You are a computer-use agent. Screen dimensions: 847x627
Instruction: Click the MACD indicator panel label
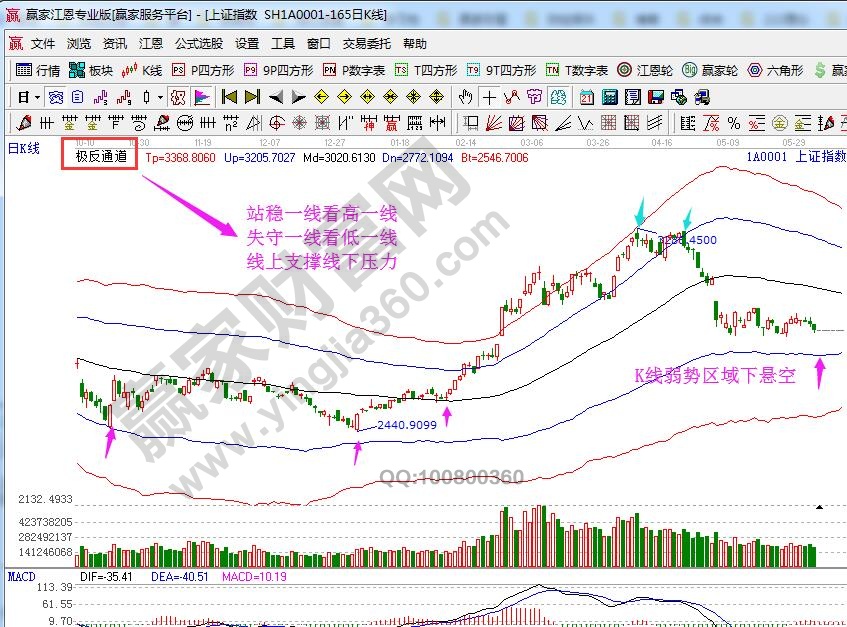pos(22,577)
